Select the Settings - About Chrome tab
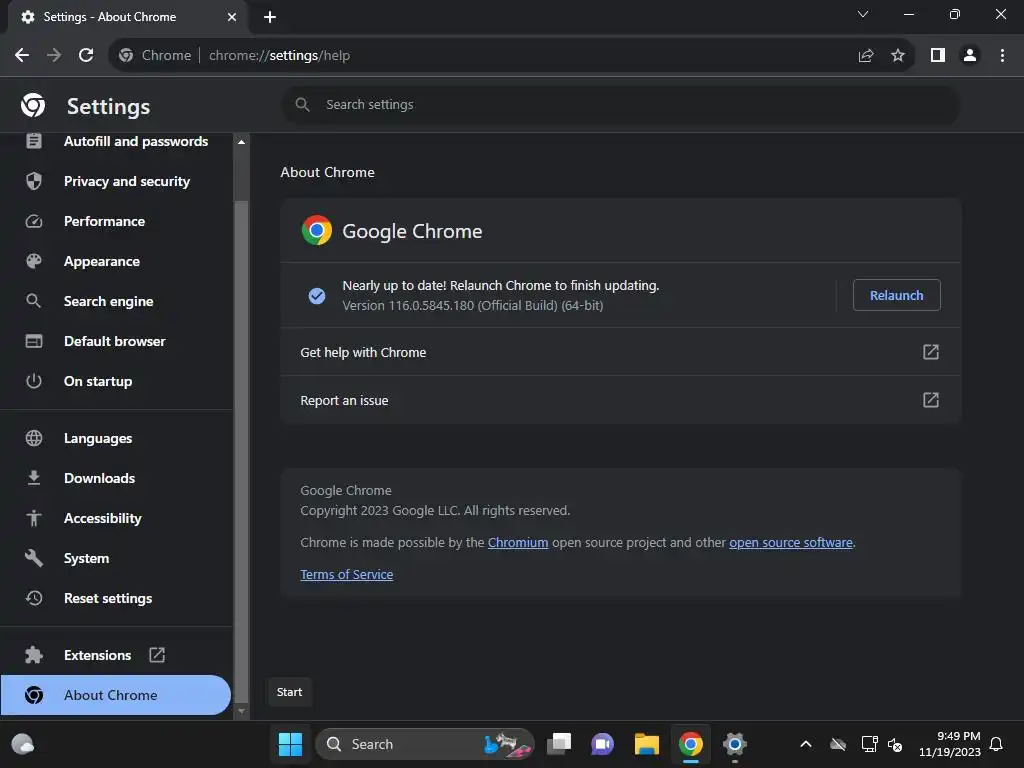 click(128, 17)
